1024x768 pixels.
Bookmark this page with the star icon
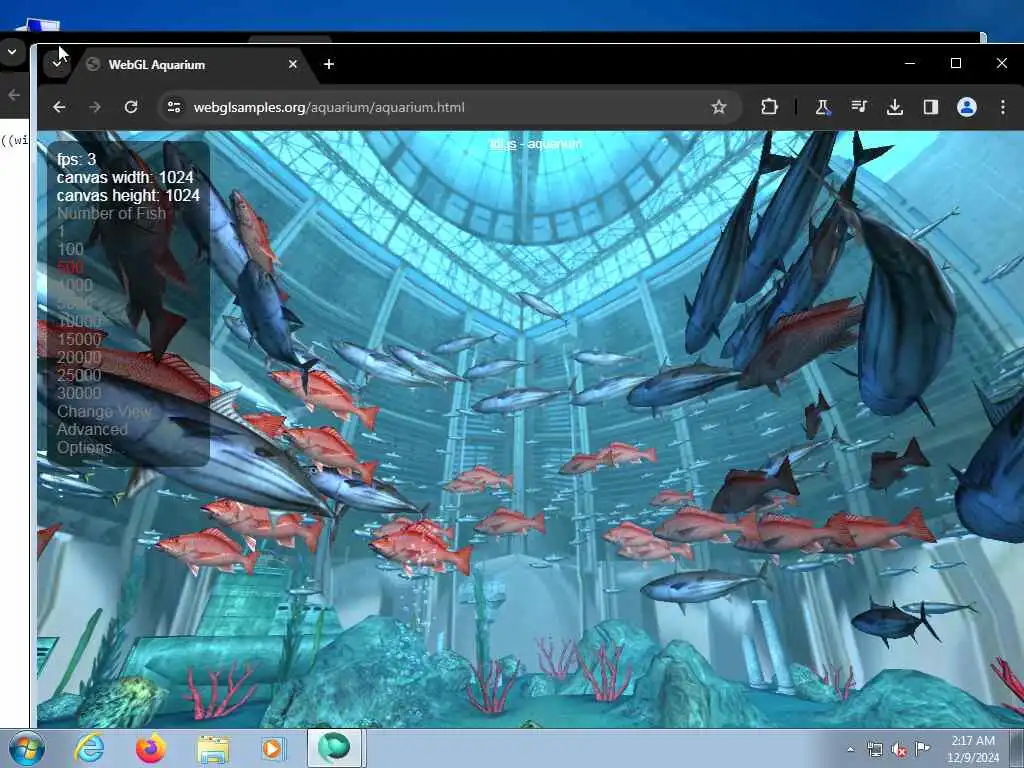click(x=719, y=107)
